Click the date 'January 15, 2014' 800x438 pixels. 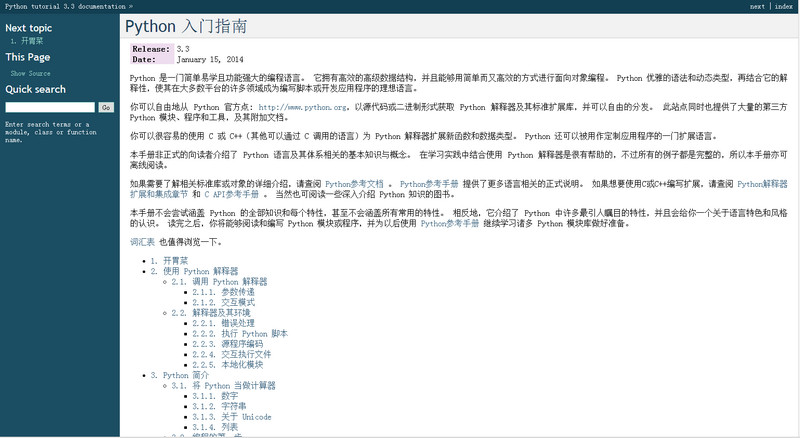[x=210, y=59]
